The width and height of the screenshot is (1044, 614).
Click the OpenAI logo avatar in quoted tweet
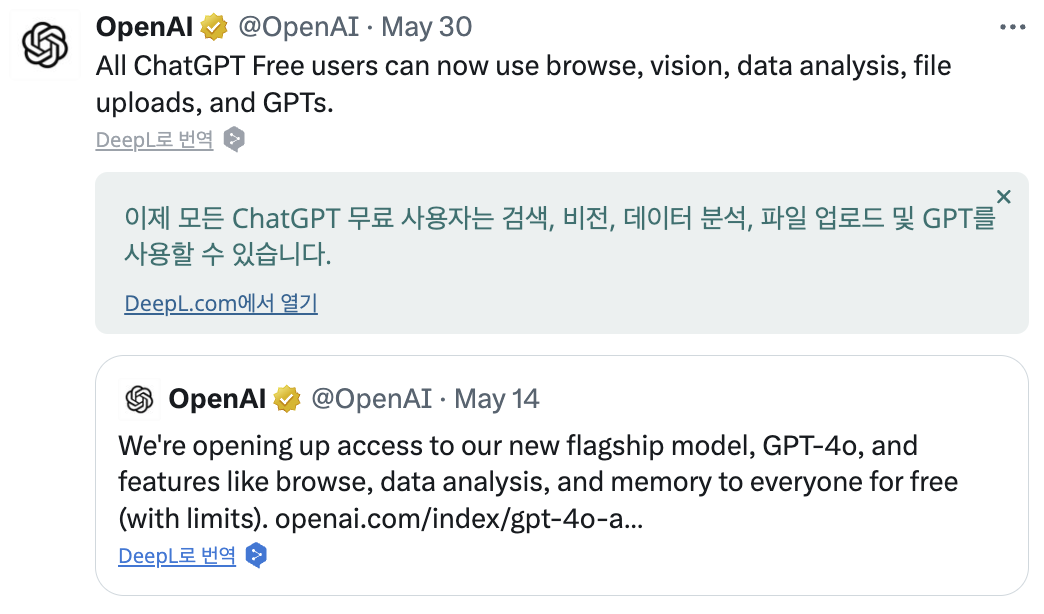pyautogui.click(x=138, y=399)
